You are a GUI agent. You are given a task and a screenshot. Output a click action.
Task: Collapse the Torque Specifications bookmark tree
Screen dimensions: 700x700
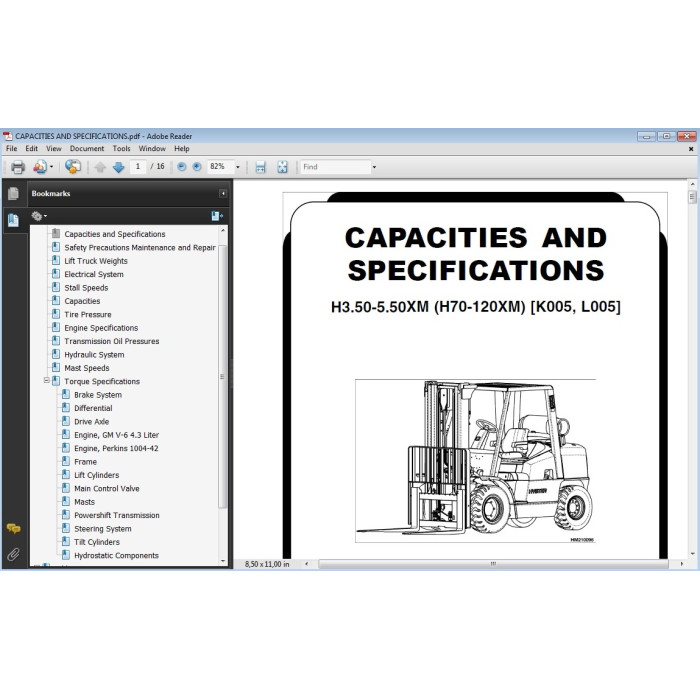pos(46,380)
